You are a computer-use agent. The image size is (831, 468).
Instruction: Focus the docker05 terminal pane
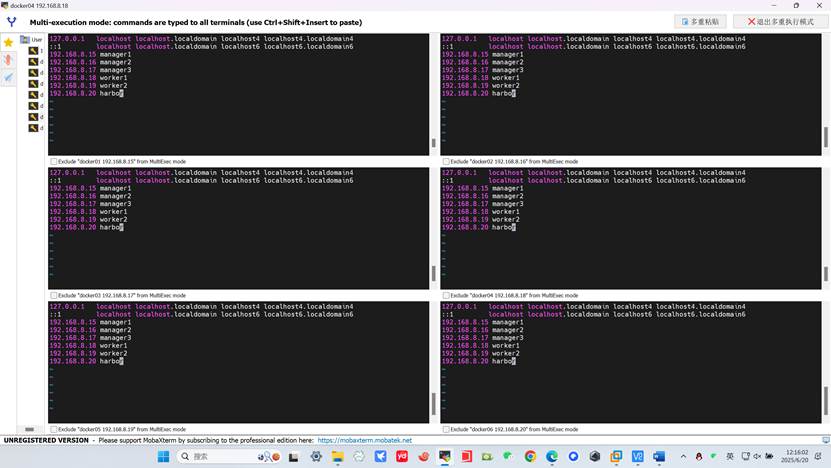(238, 362)
